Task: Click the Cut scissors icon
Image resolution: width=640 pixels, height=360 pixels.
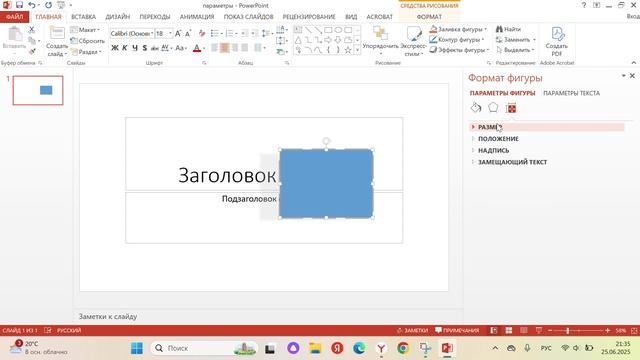Action: [x=31, y=30]
